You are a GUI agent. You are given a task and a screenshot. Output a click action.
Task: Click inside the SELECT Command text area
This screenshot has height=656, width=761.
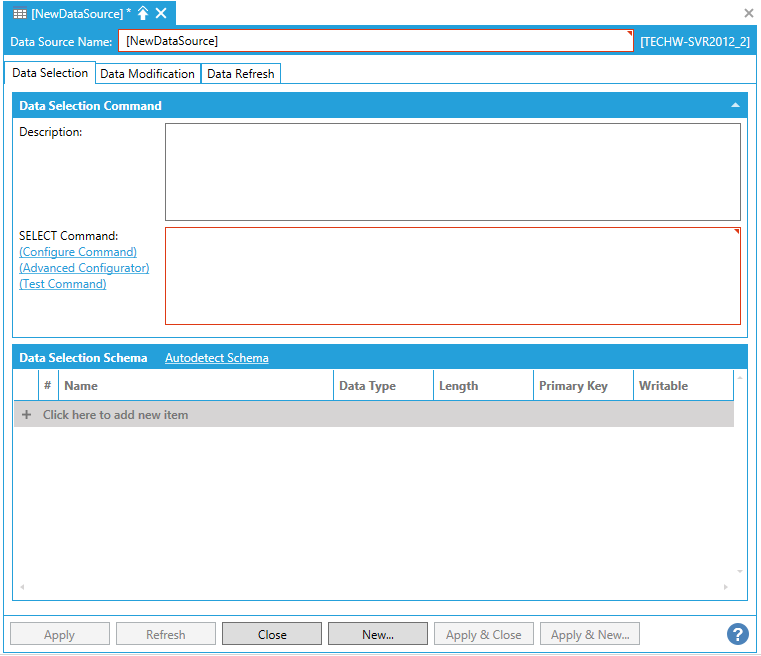point(452,276)
